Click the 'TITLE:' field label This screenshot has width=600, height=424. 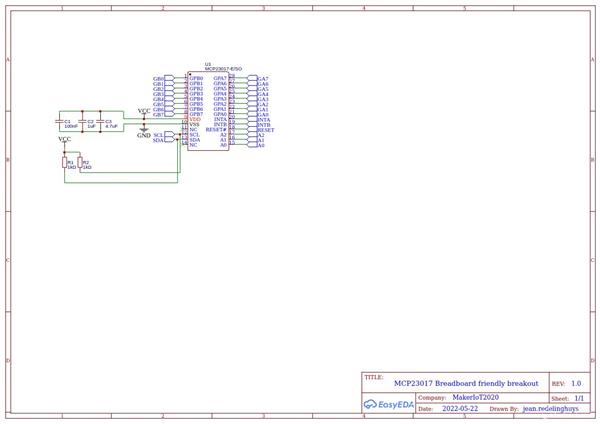click(x=373, y=377)
